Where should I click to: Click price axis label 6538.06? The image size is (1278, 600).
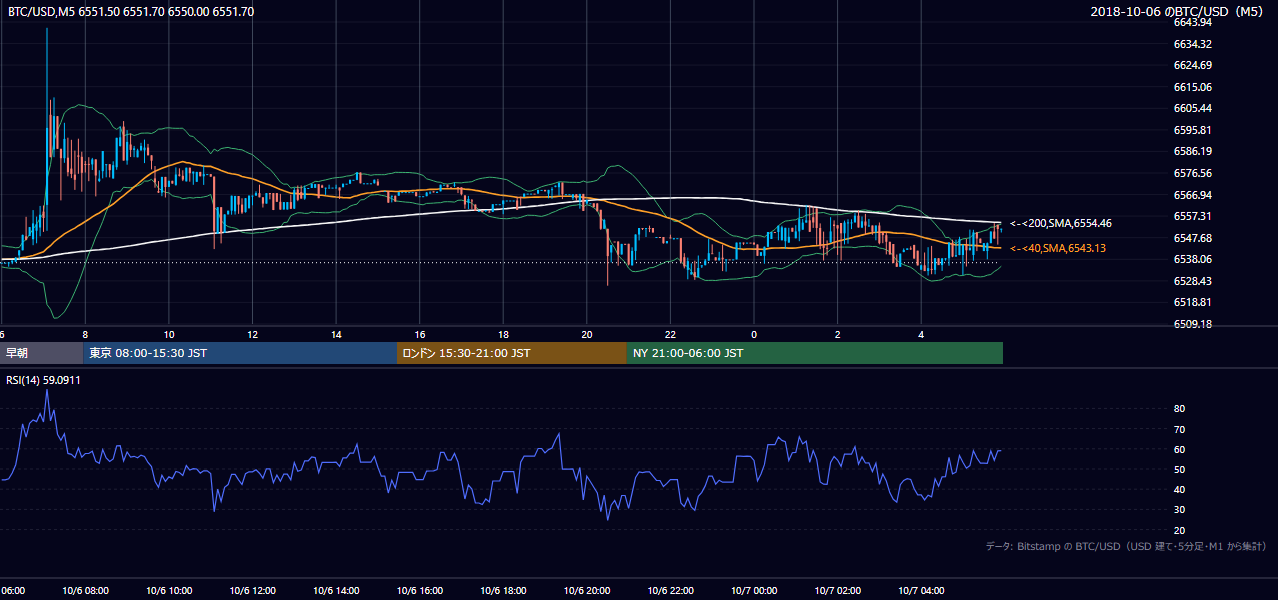(1193, 259)
